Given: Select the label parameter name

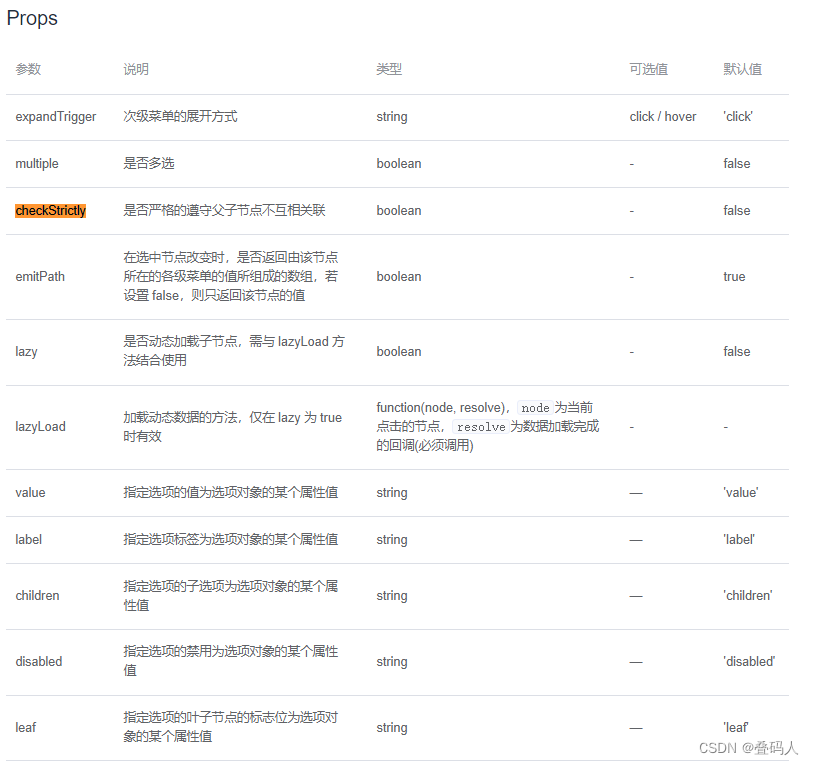Looking at the screenshot, I should 28,539.
